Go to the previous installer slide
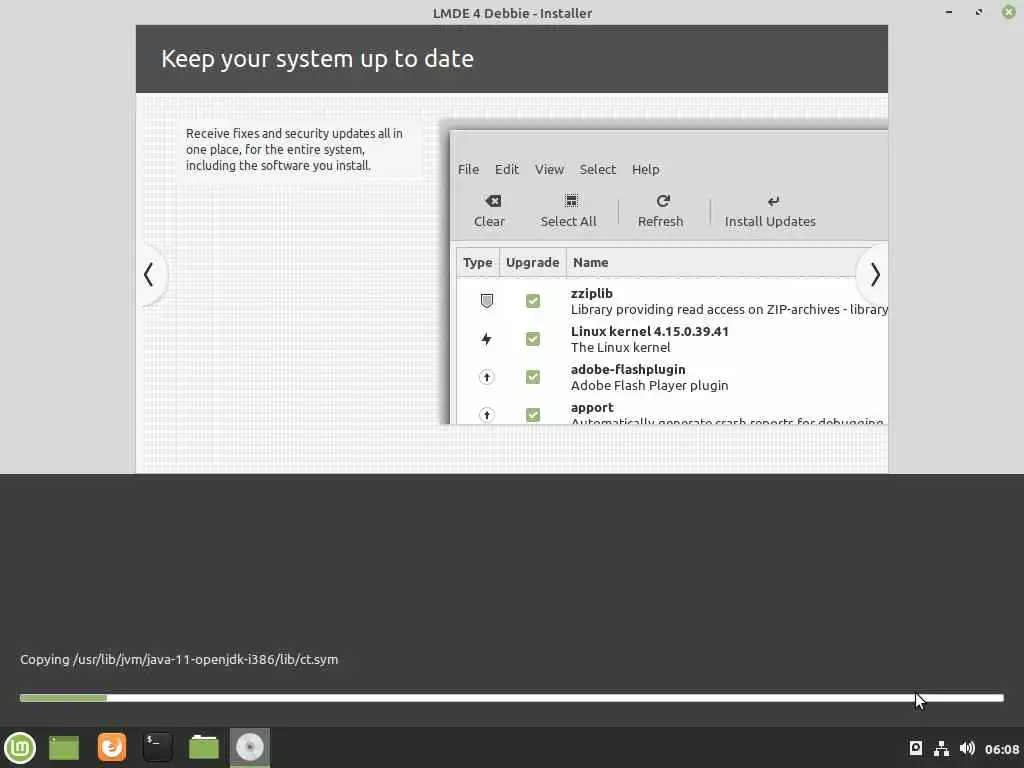Viewport: 1024px width, 768px height. click(x=149, y=274)
